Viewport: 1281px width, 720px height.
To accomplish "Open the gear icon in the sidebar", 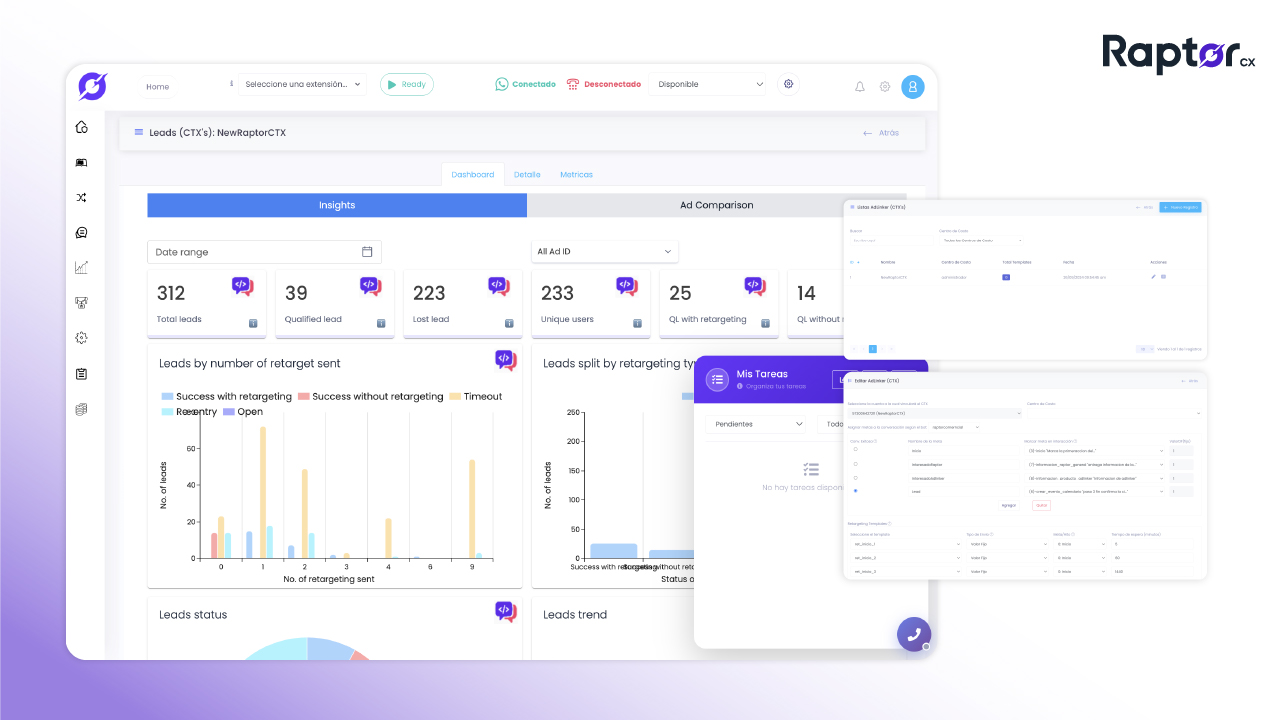I will 82,338.
